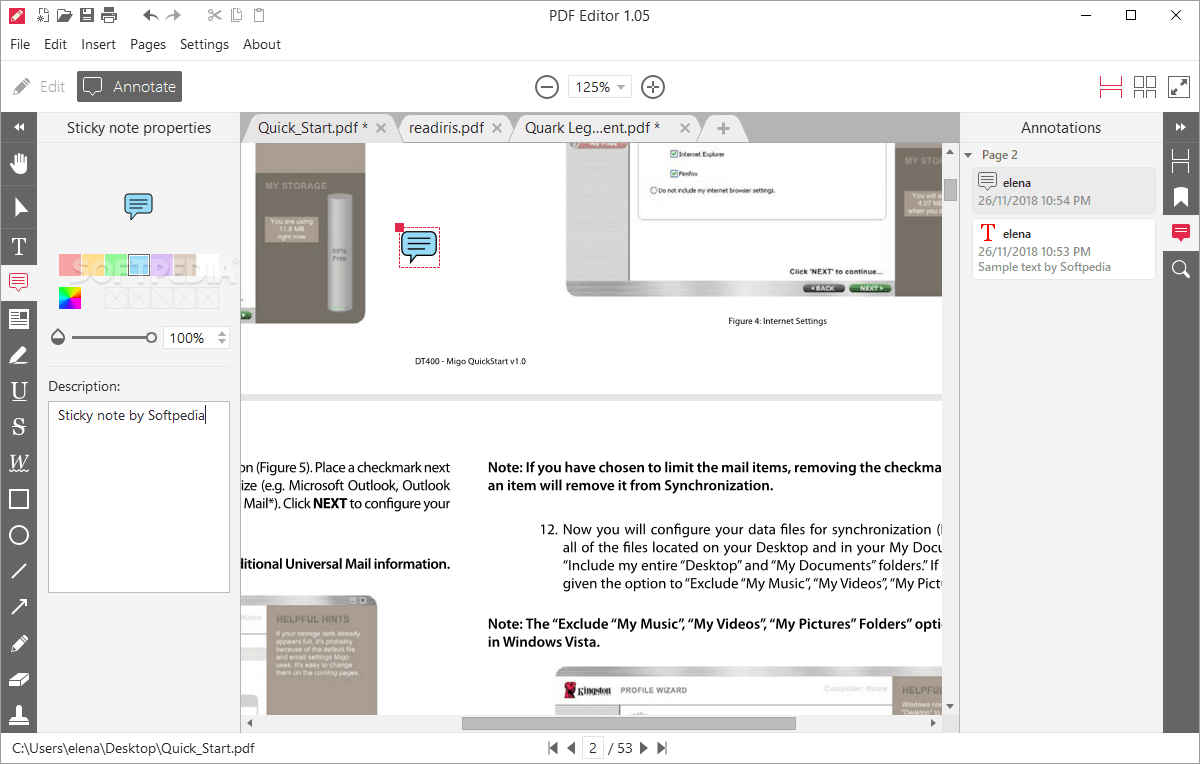Open the custom rainbow color picker
This screenshot has width=1200, height=764.
point(69,298)
